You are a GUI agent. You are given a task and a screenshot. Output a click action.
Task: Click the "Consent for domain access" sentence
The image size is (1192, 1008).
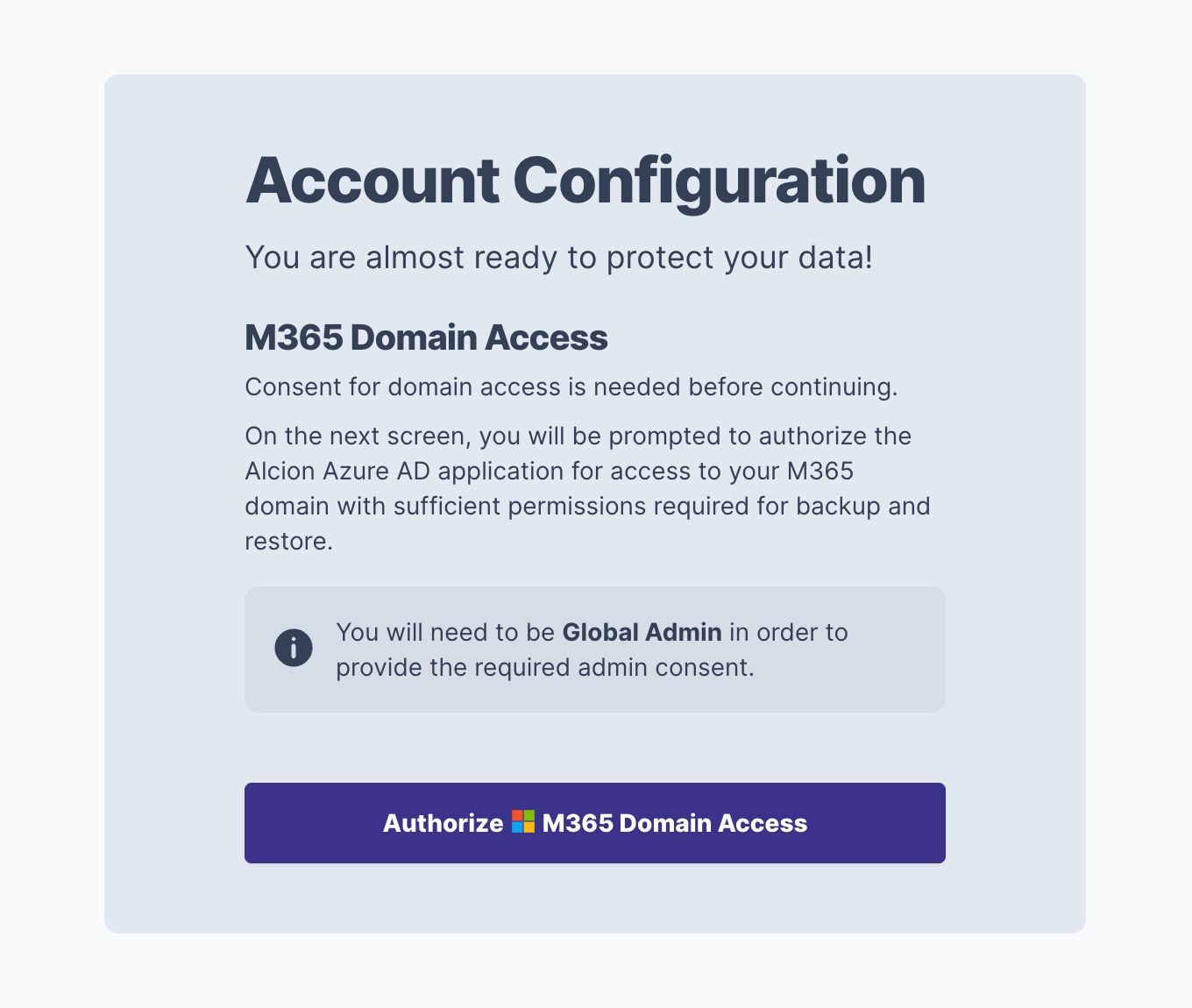tap(571, 387)
